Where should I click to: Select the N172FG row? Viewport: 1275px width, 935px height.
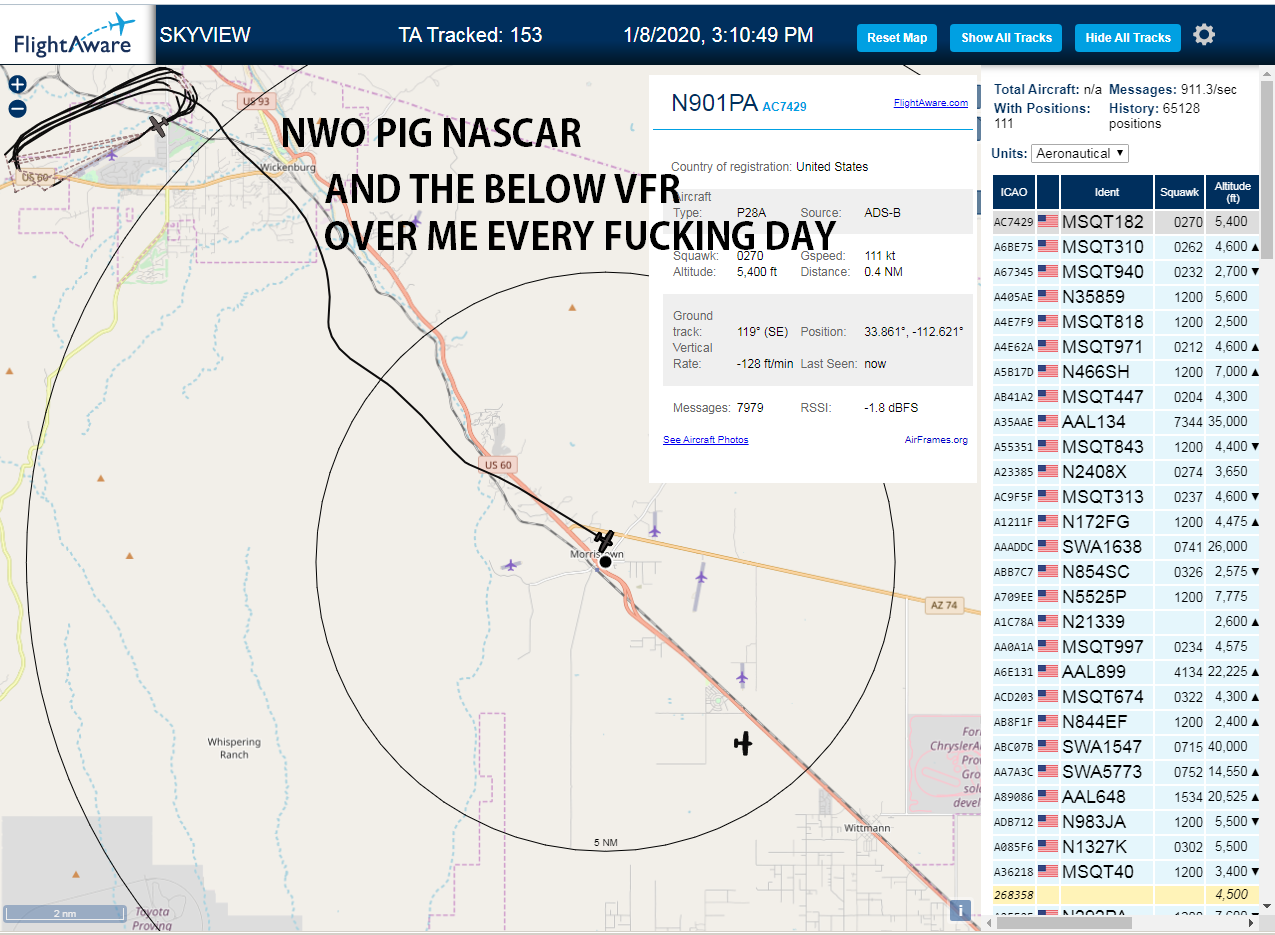point(1126,521)
